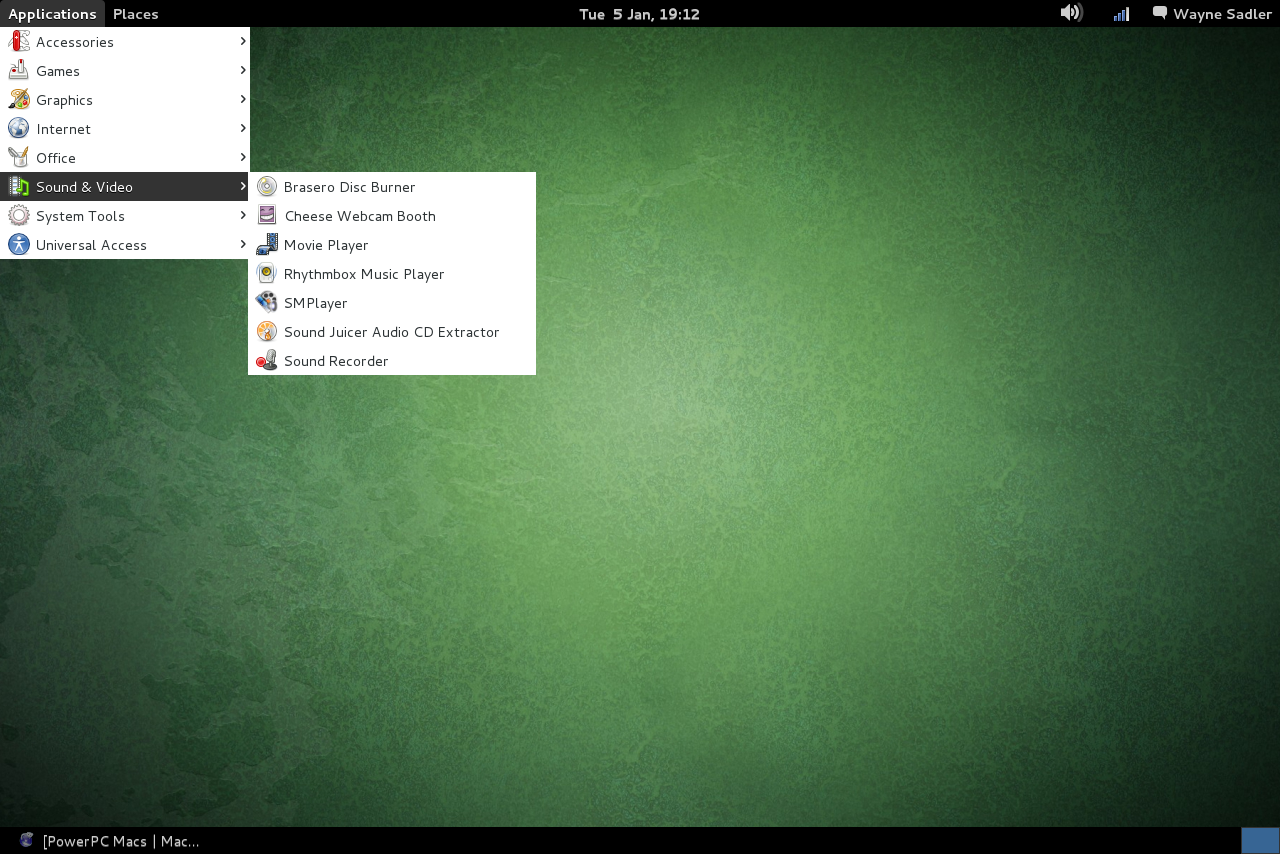The width and height of the screenshot is (1280, 854).
Task: Start the Movie Player application
Action: (325, 245)
